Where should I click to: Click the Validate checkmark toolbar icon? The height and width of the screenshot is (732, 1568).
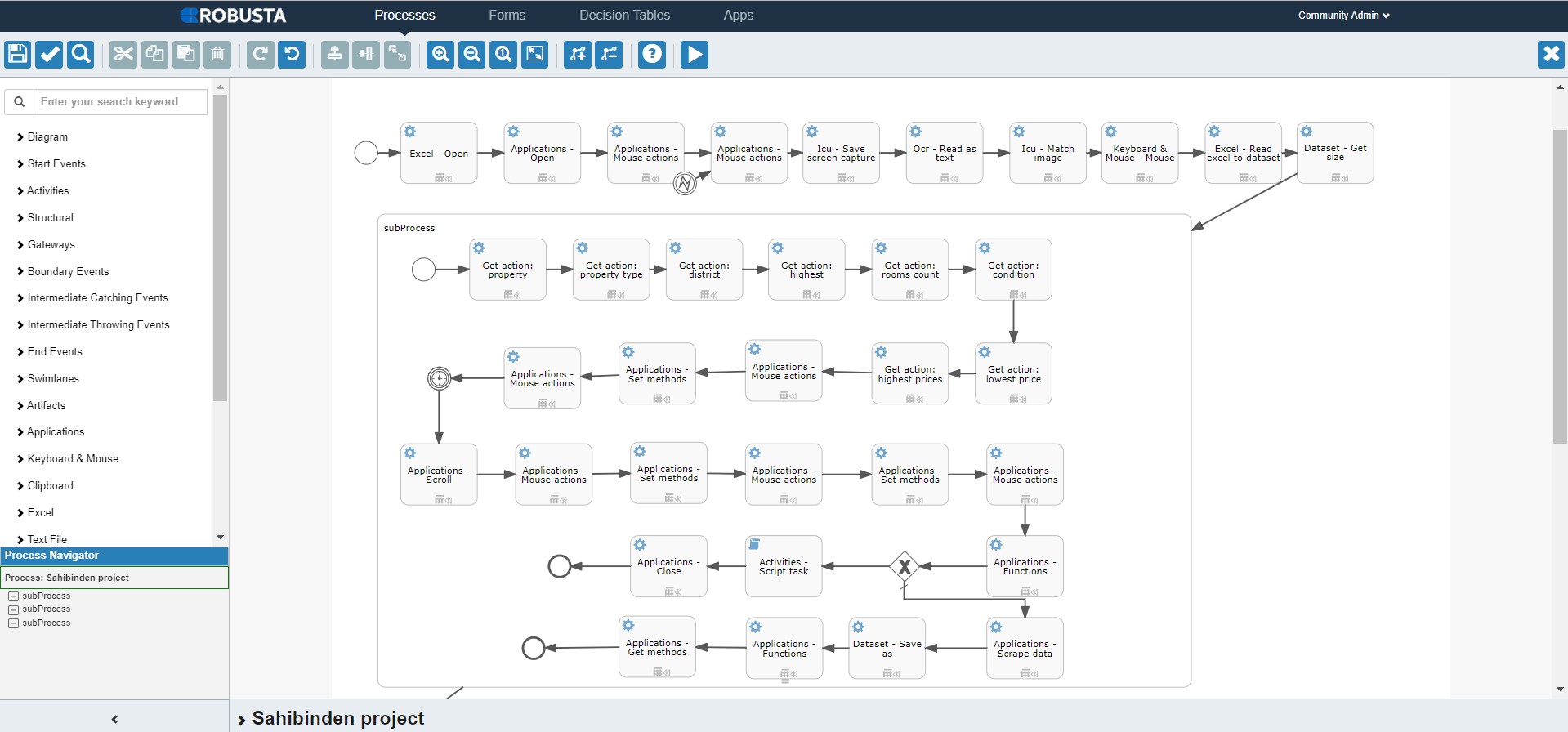click(x=49, y=55)
